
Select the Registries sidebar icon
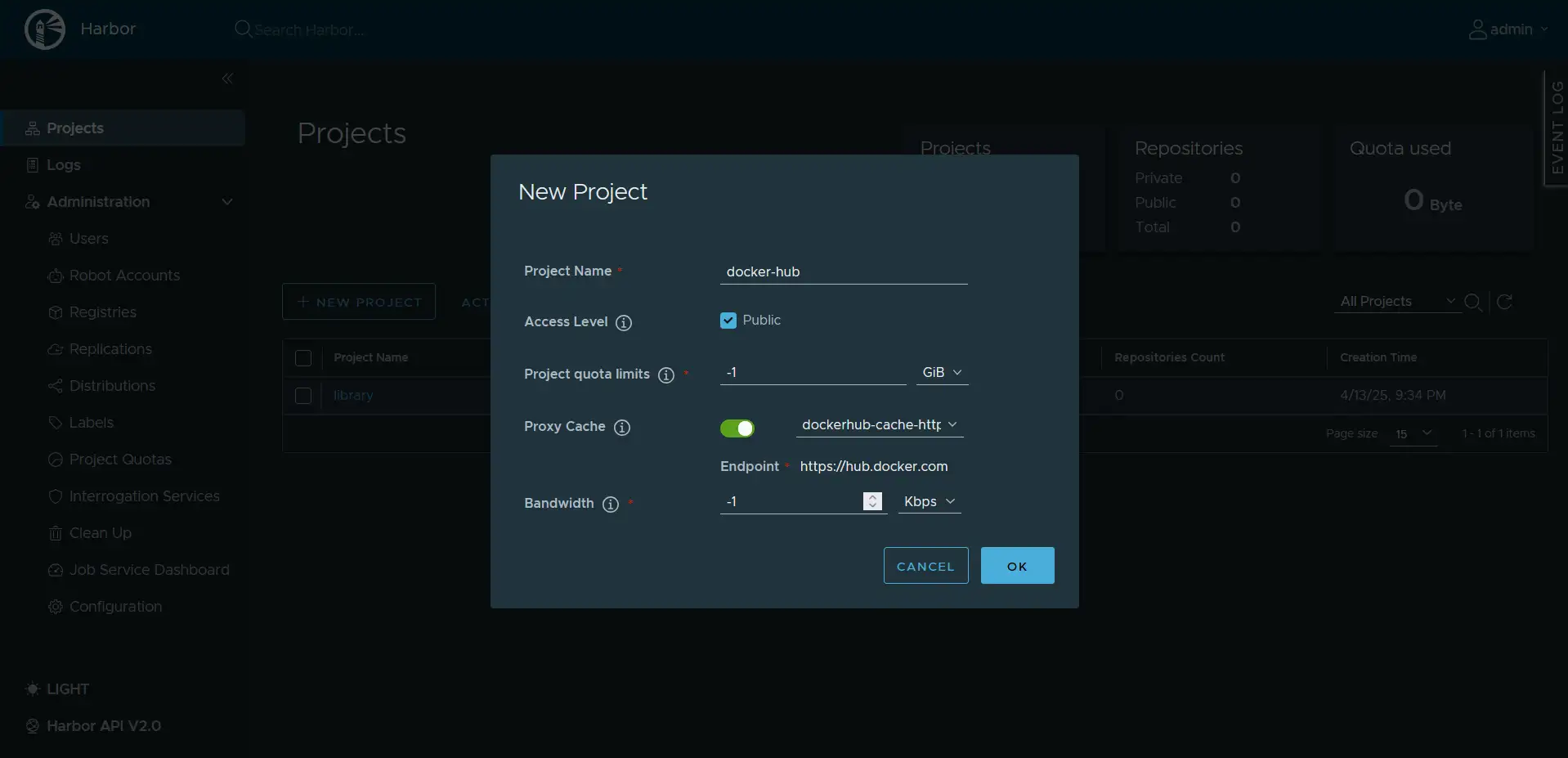[56, 312]
